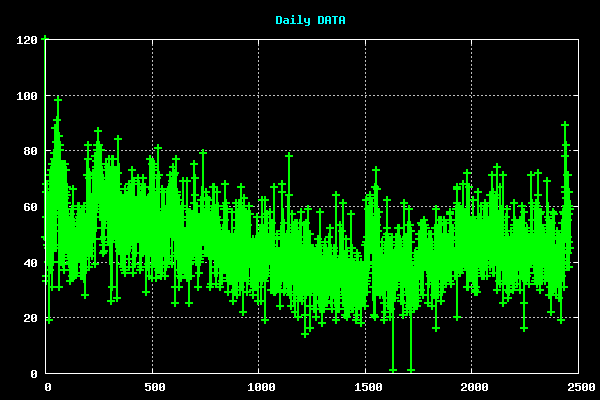Pick the 1500 x-axis tick label
This screenshot has width=600, height=400.
(x=366, y=387)
